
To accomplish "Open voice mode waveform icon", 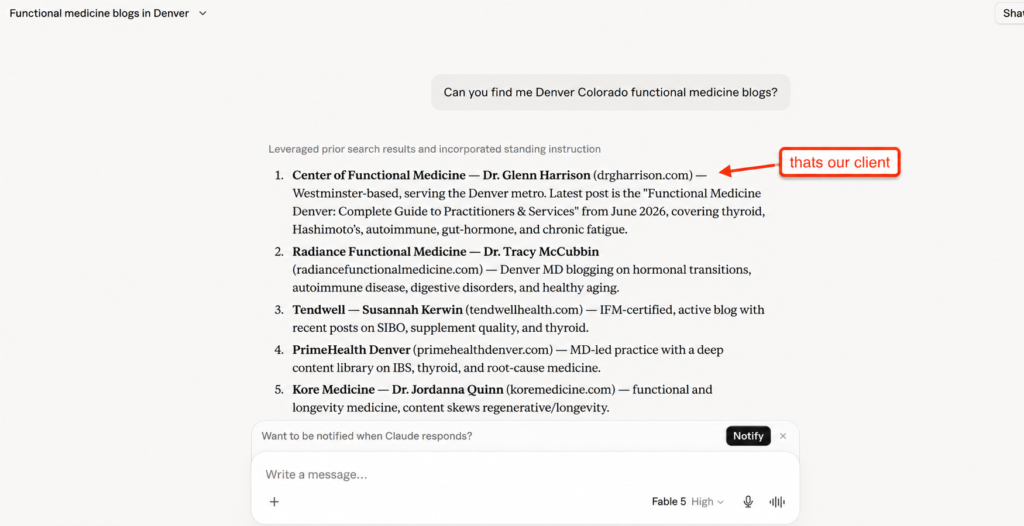I will point(777,502).
